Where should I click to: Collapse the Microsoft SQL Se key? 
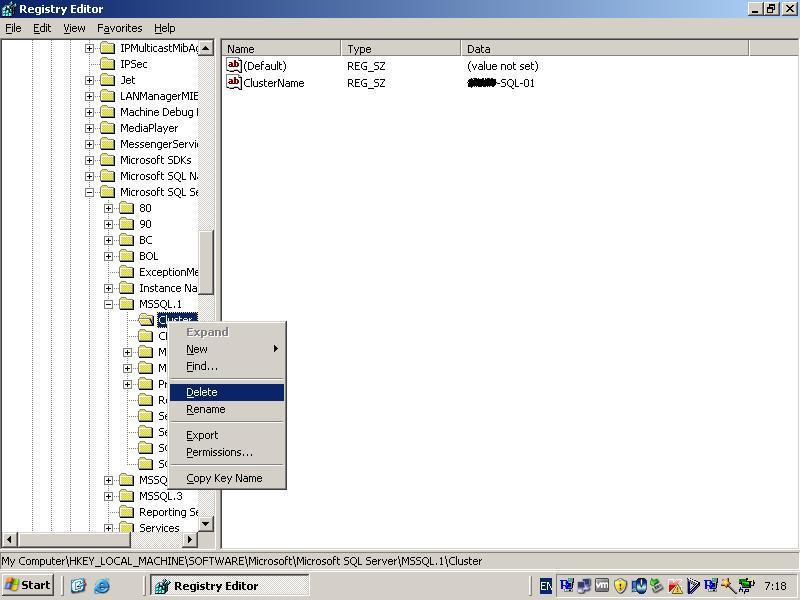pos(89,192)
